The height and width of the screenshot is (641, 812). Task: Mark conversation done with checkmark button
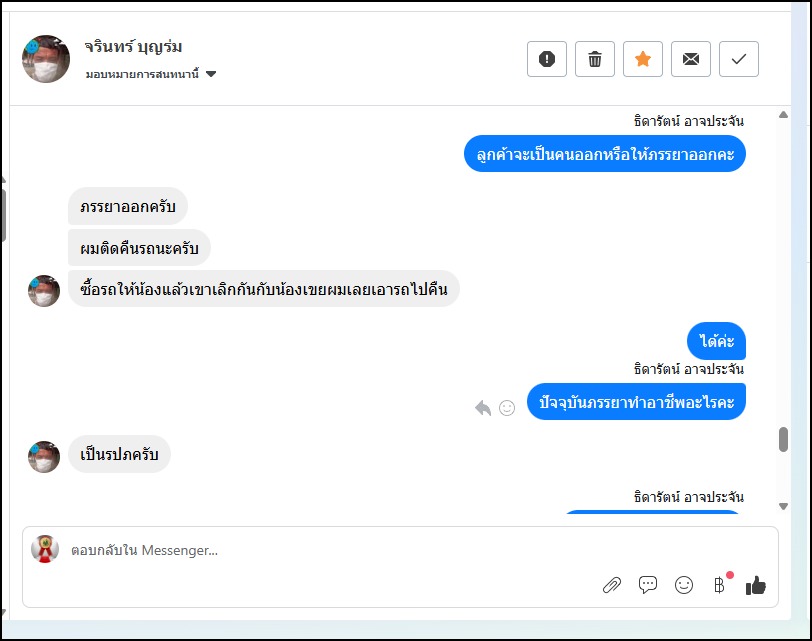[739, 59]
